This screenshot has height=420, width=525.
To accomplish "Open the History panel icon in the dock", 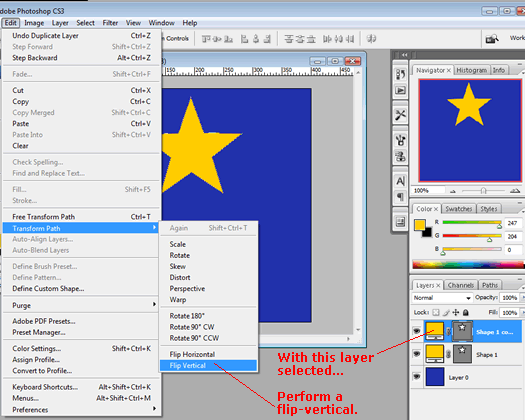I will tap(400, 74).
